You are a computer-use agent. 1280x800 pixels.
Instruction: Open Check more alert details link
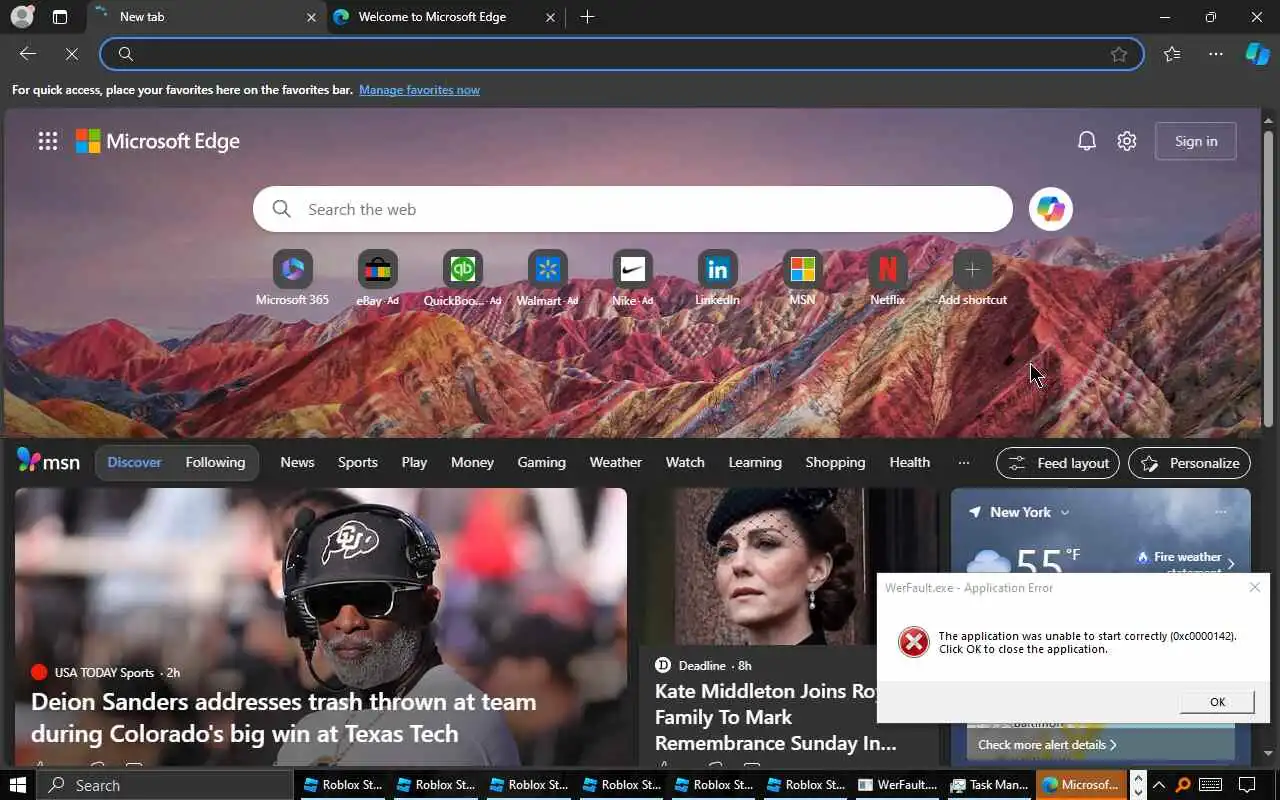click(1047, 744)
